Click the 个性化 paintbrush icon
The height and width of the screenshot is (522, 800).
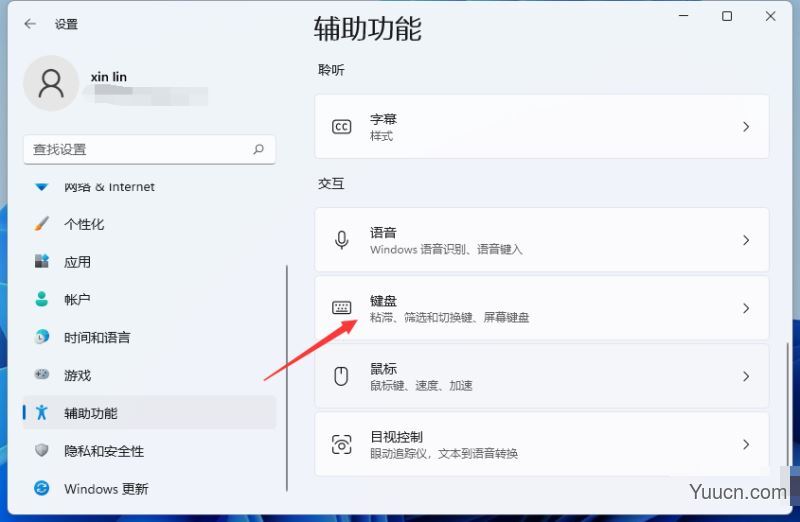pos(41,223)
